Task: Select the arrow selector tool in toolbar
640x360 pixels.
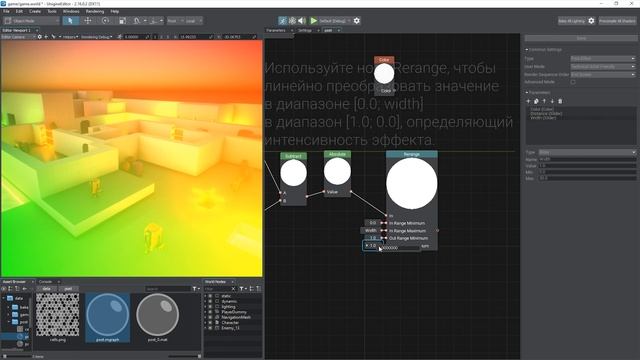Action: coord(70,20)
